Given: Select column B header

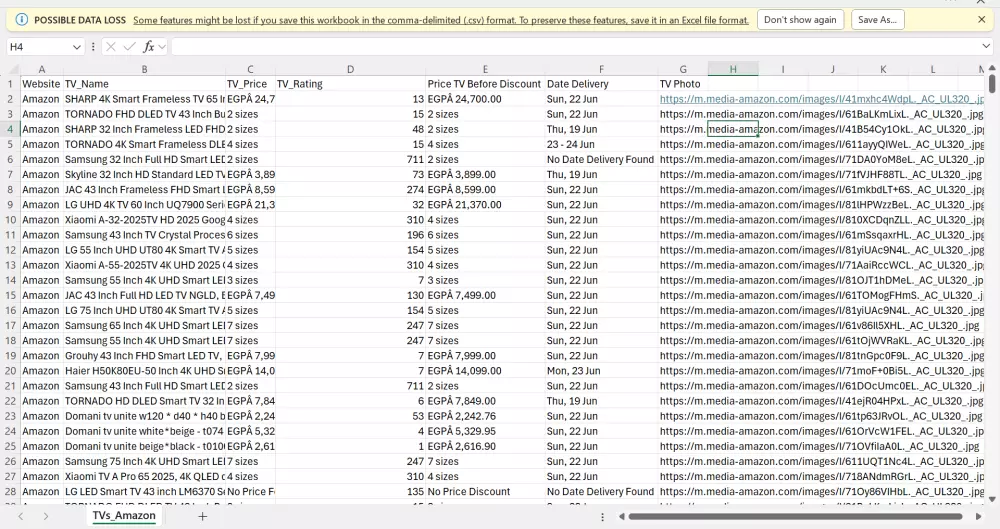Looking at the screenshot, I should (144, 69).
